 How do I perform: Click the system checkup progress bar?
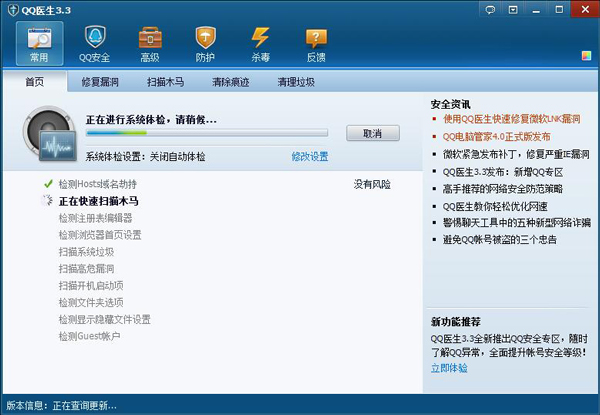pyautogui.click(x=207, y=133)
